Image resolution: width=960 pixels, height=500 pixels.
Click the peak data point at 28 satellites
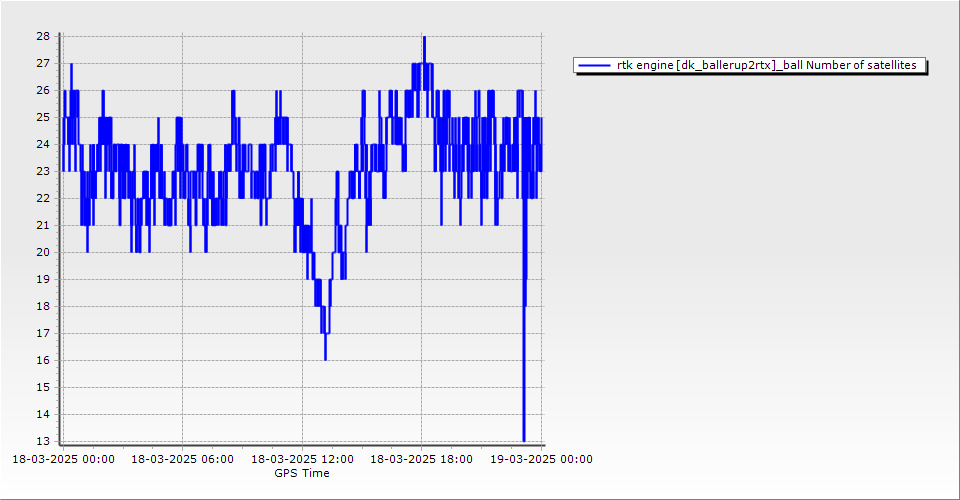(424, 37)
